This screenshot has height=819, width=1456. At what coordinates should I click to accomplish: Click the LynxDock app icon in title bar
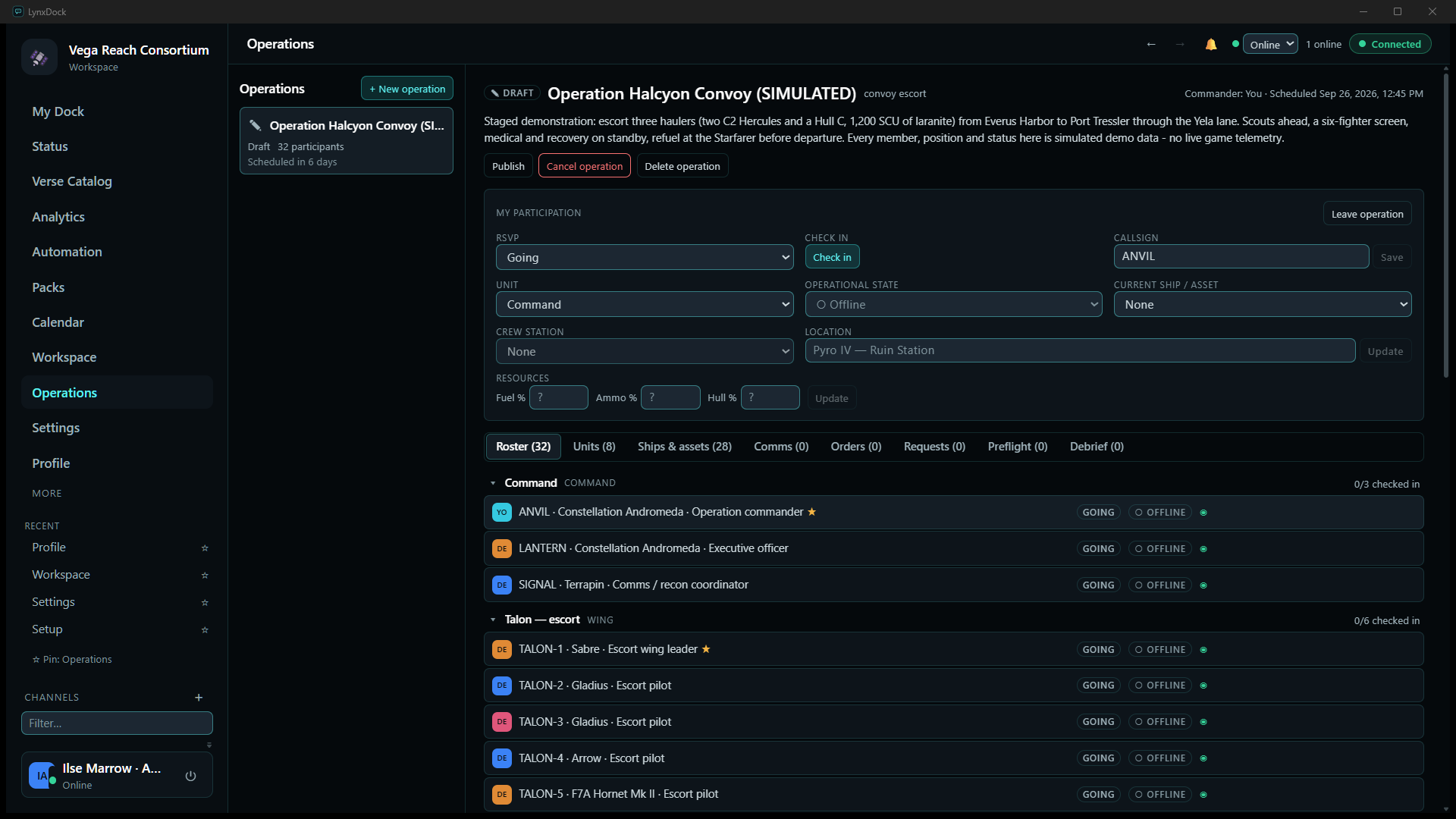coord(18,11)
